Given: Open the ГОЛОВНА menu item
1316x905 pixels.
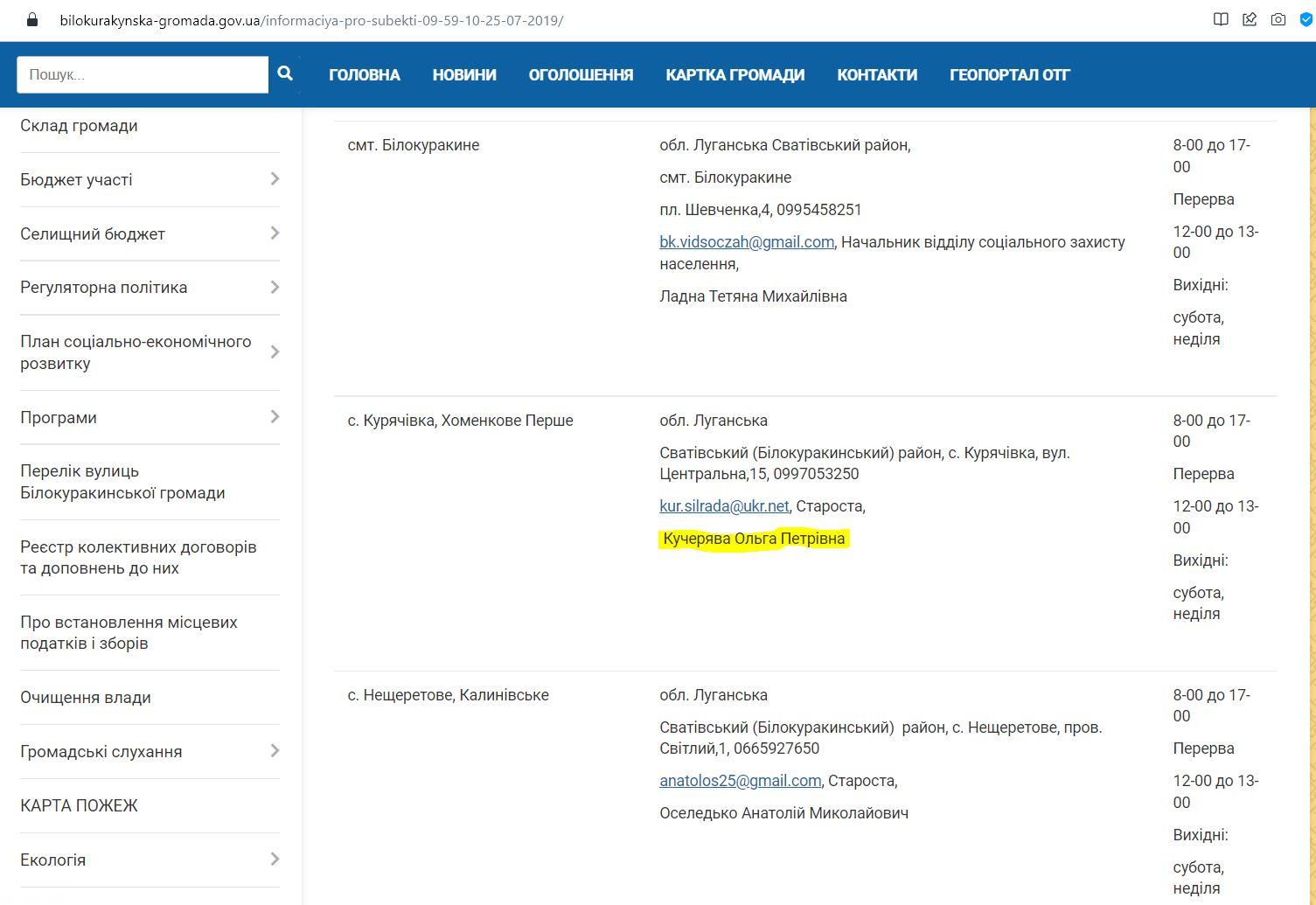Looking at the screenshot, I should tap(365, 75).
